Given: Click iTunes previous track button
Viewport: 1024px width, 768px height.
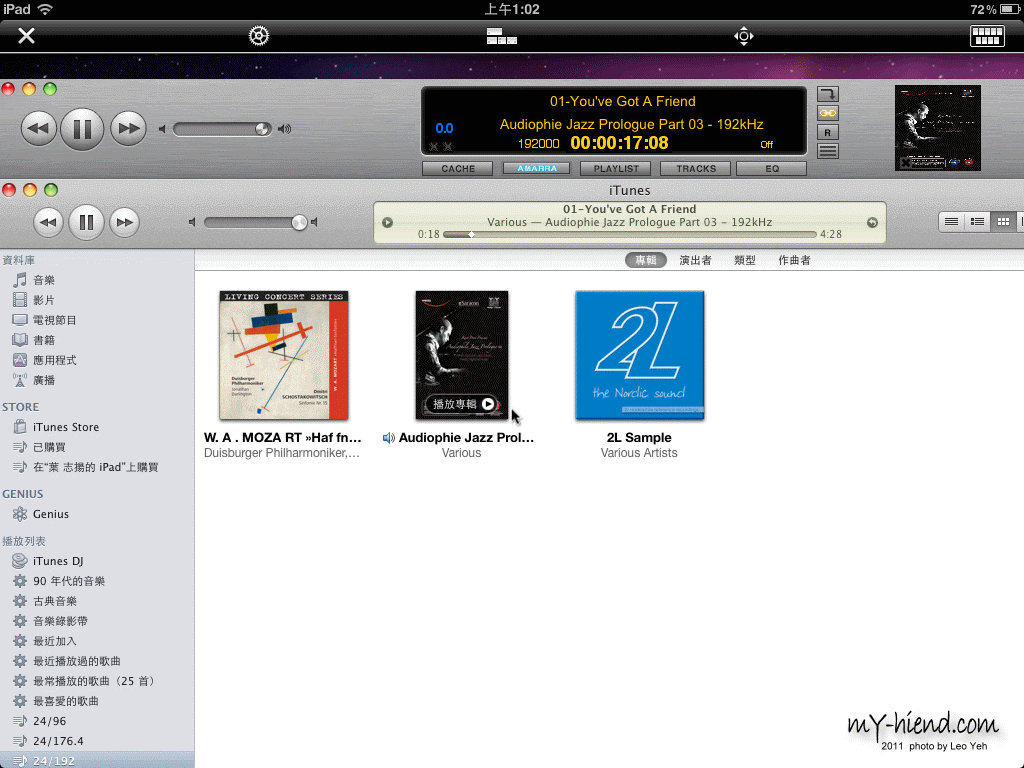Looking at the screenshot, I should [48, 222].
